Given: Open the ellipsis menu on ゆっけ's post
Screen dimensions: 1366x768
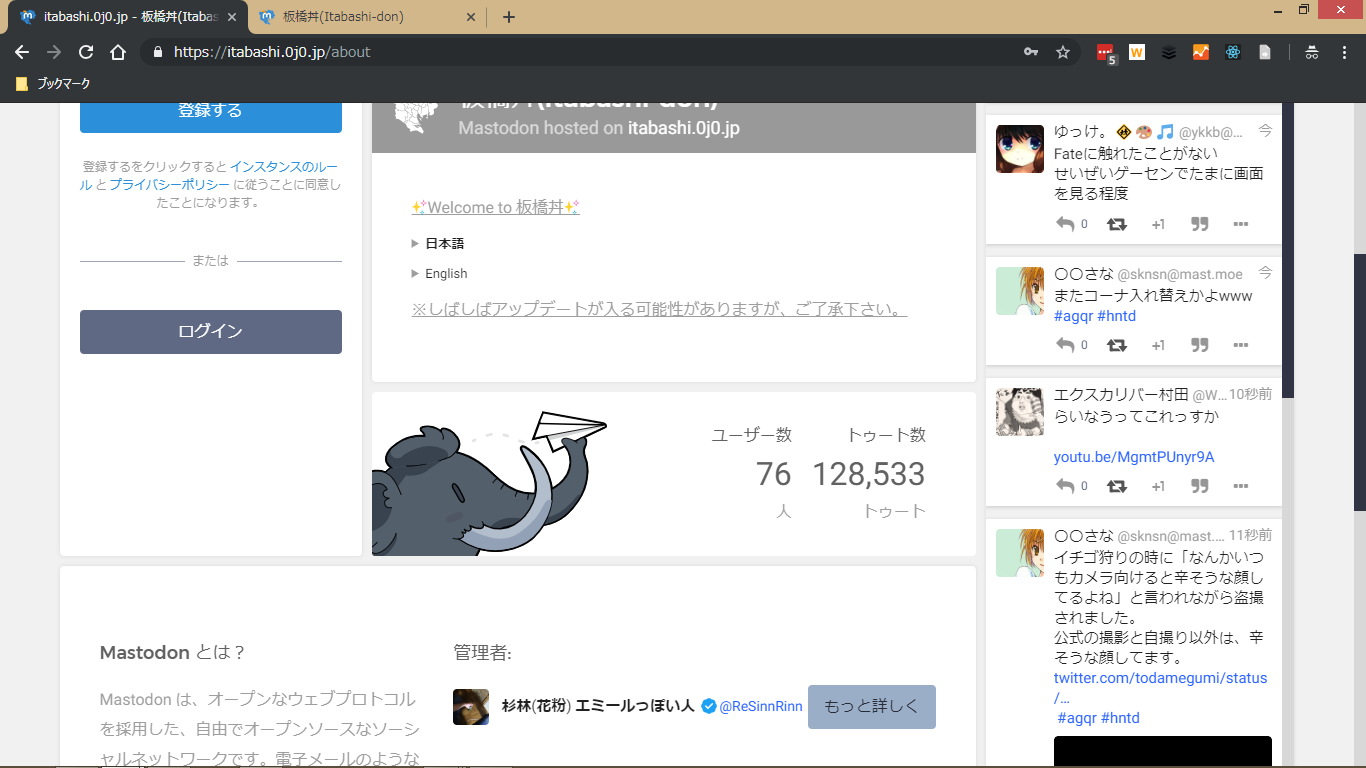Looking at the screenshot, I should pyautogui.click(x=1241, y=224).
